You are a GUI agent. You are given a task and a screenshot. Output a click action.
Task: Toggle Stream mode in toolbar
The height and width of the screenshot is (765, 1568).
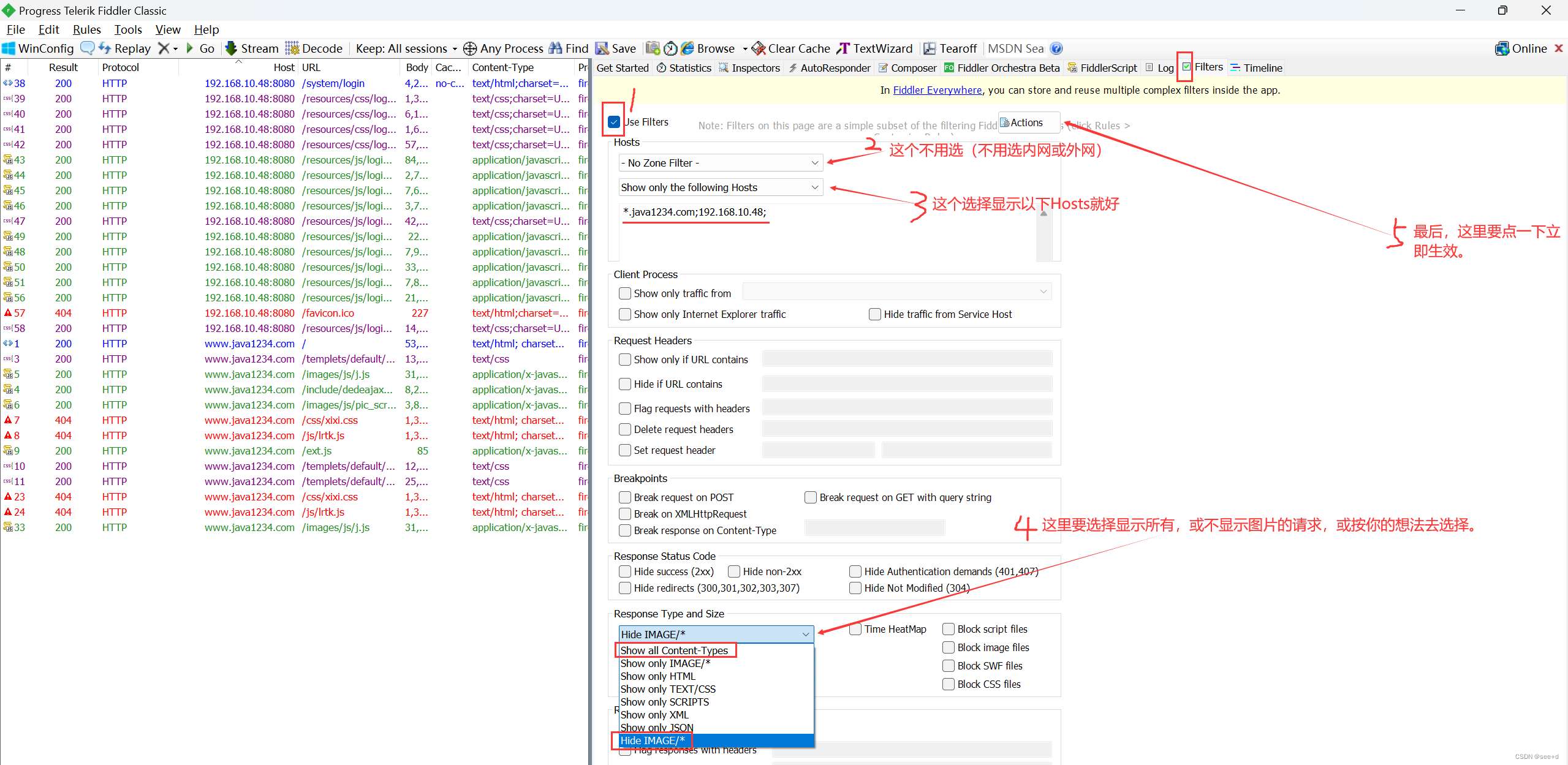[x=251, y=48]
